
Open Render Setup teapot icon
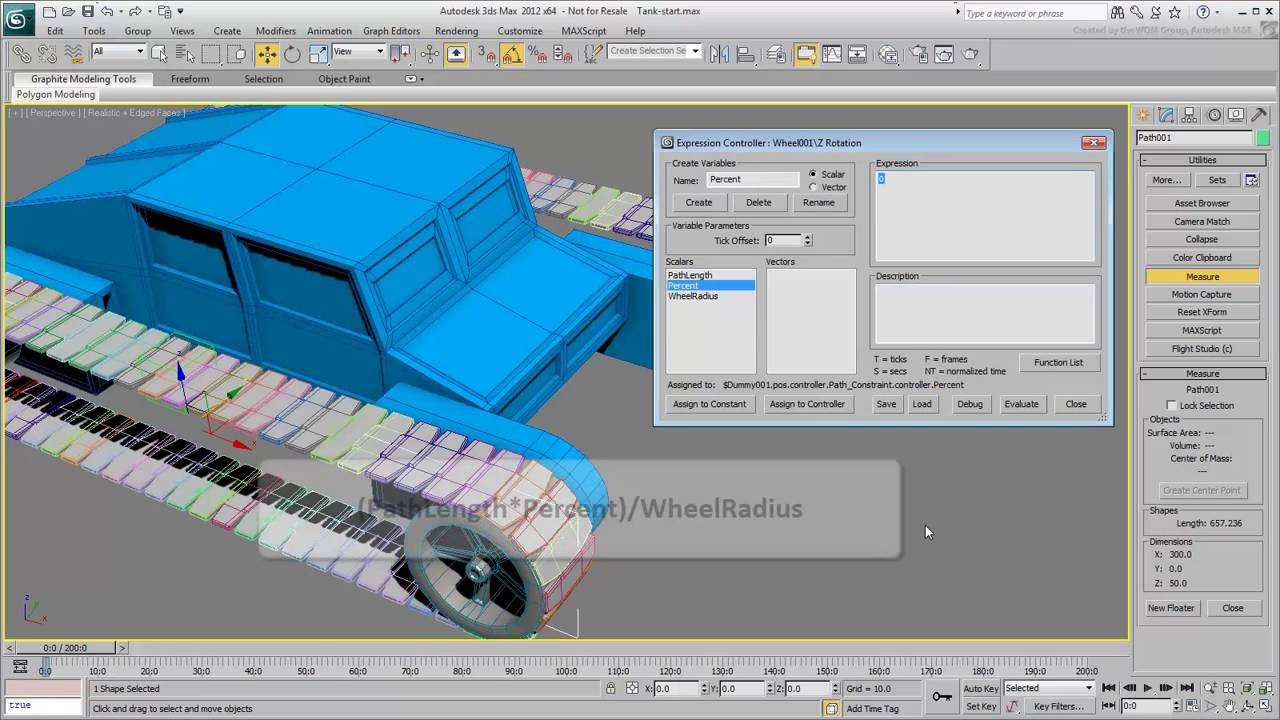point(919,53)
